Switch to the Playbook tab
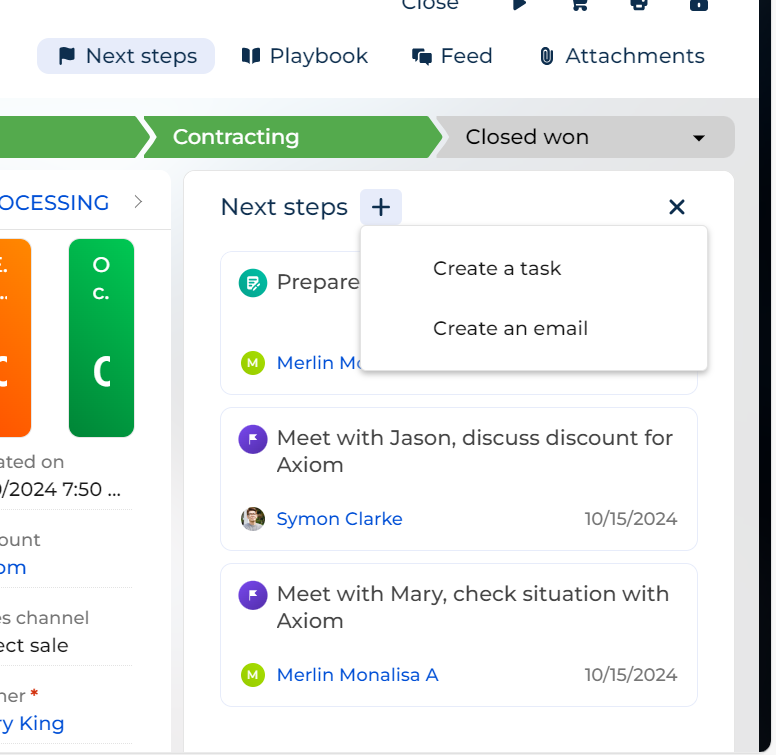 [305, 56]
